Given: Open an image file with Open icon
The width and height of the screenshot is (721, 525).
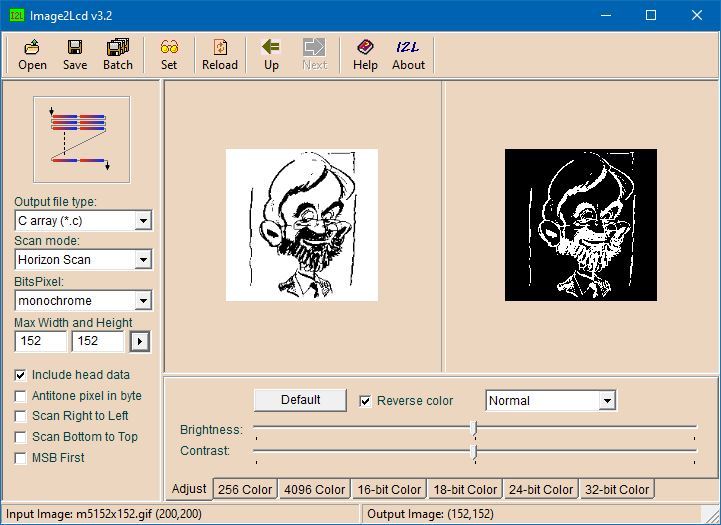Looking at the screenshot, I should pyautogui.click(x=32, y=55).
